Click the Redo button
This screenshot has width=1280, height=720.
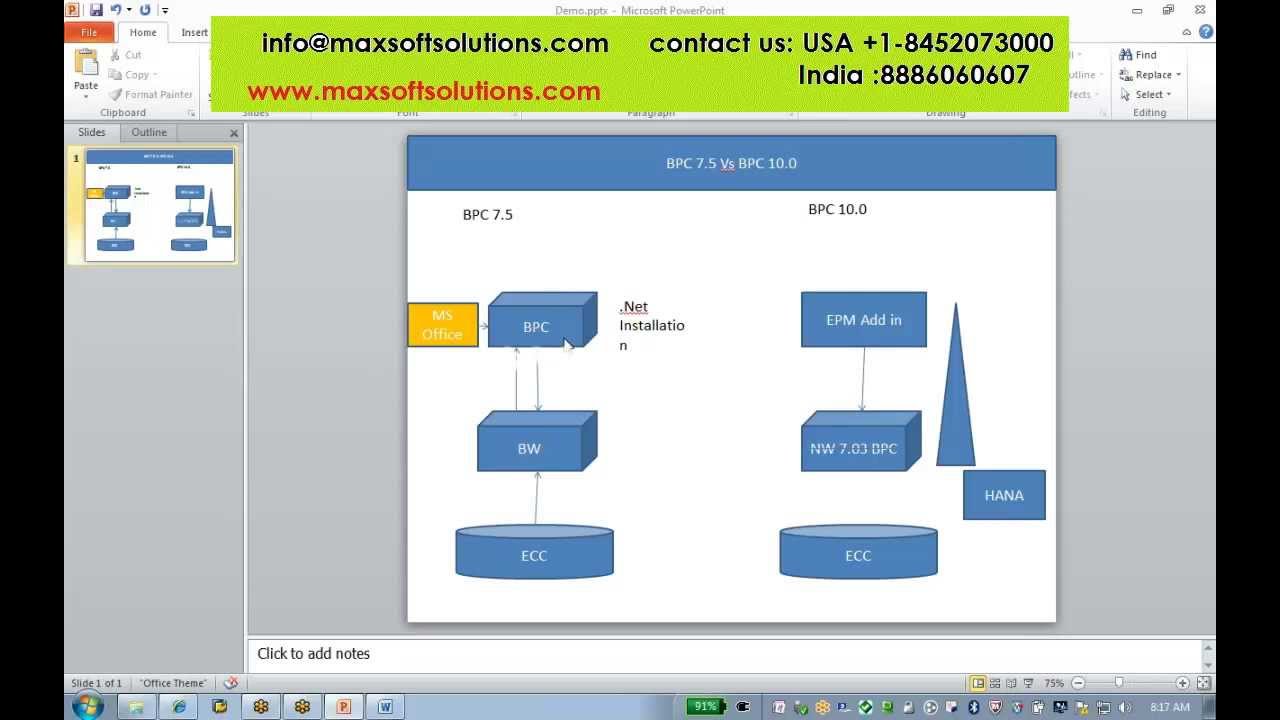(145, 10)
